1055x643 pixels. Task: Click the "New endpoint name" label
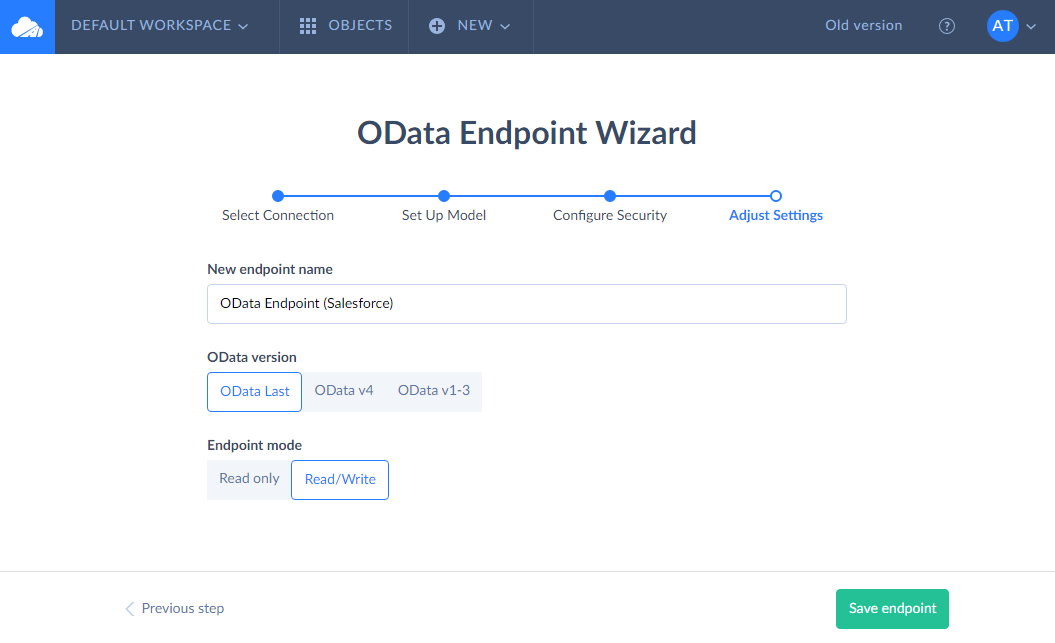point(270,269)
